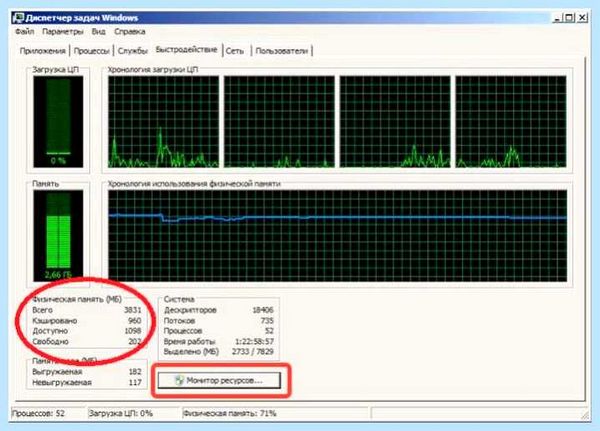
Task: Click the Кэшировано value 960
Action: (x=135, y=320)
